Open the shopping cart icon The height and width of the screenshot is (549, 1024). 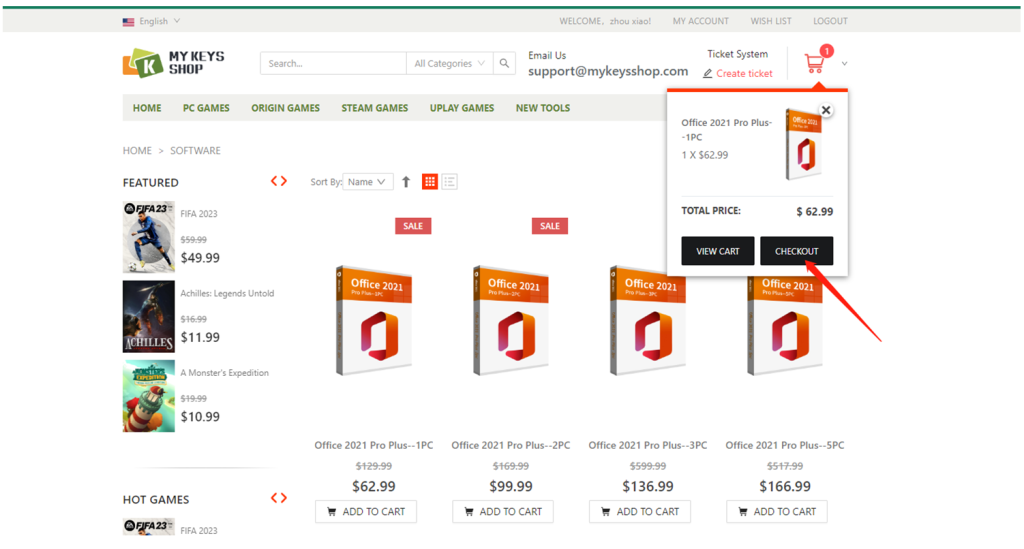pos(814,63)
